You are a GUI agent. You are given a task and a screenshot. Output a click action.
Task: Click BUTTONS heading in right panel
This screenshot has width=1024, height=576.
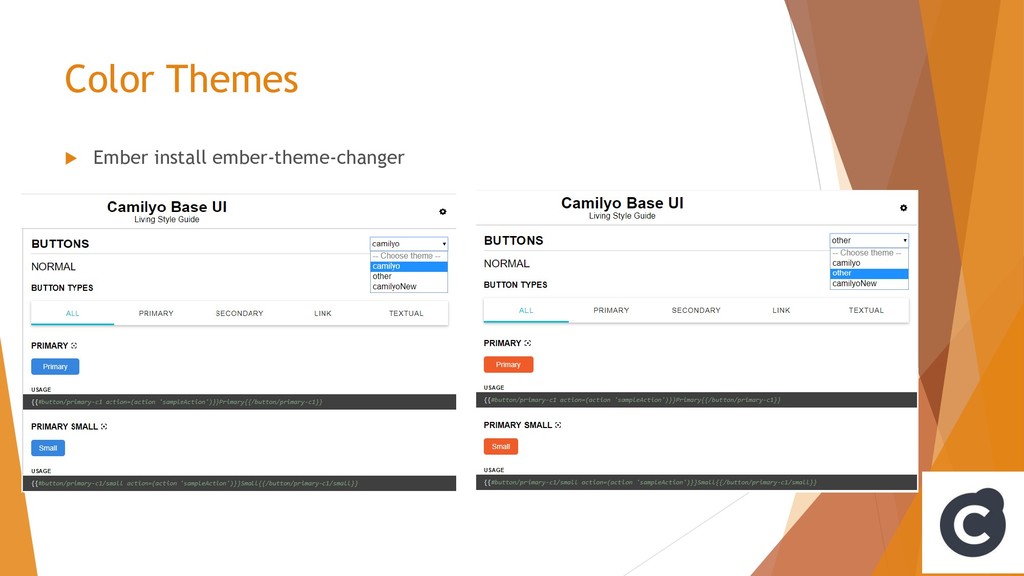click(513, 240)
